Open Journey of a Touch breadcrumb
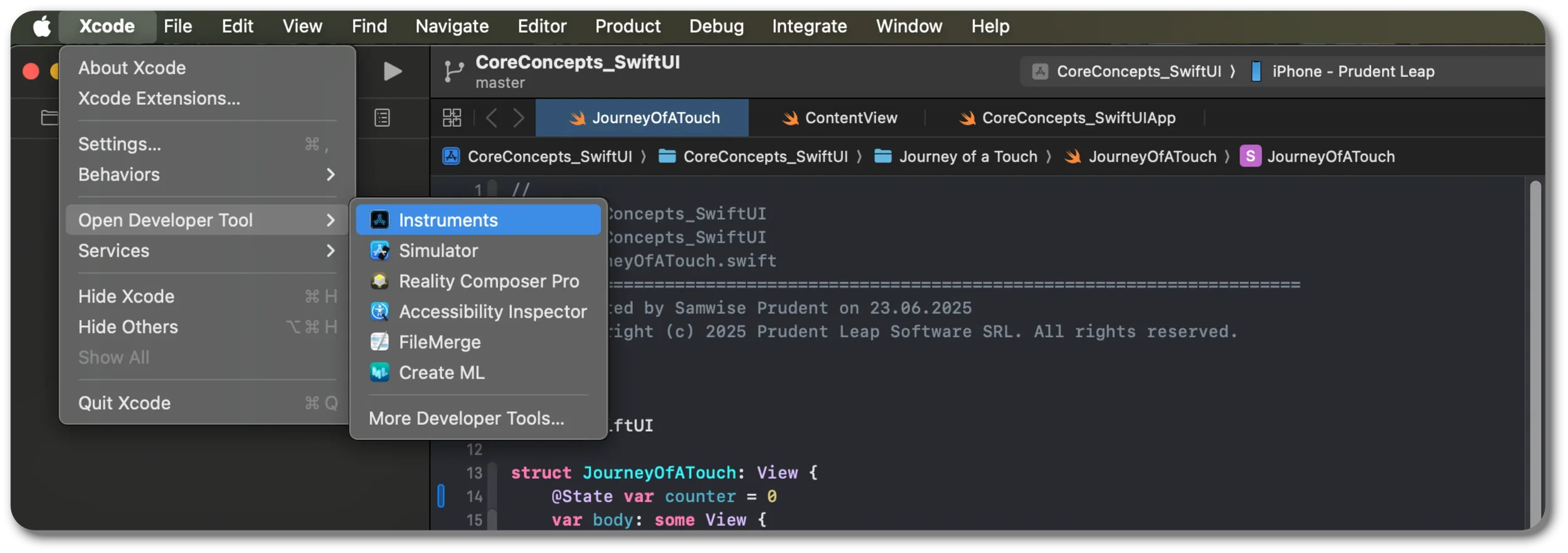 pyautogui.click(x=968, y=156)
